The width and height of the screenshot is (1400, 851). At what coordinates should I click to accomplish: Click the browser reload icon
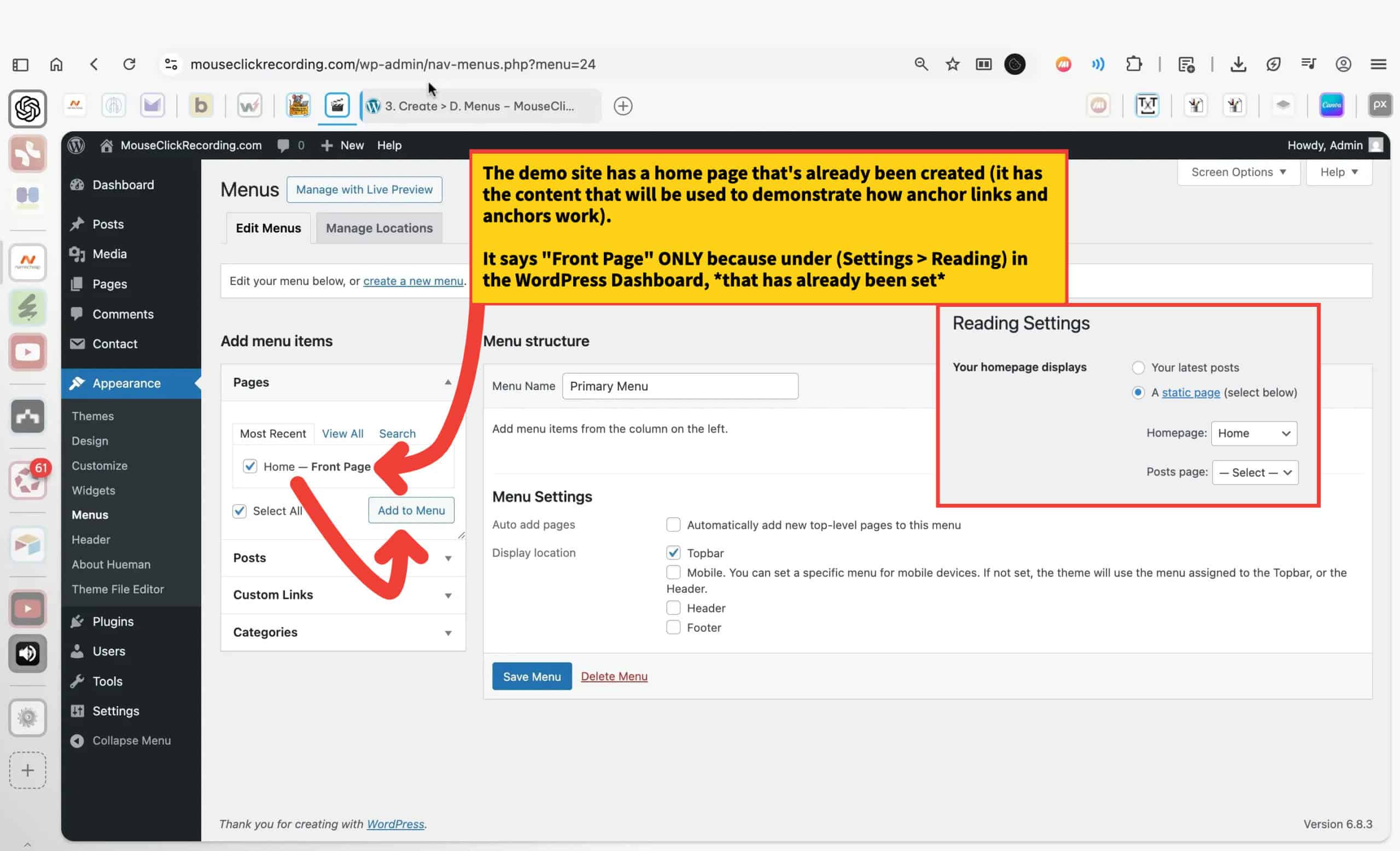click(130, 64)
